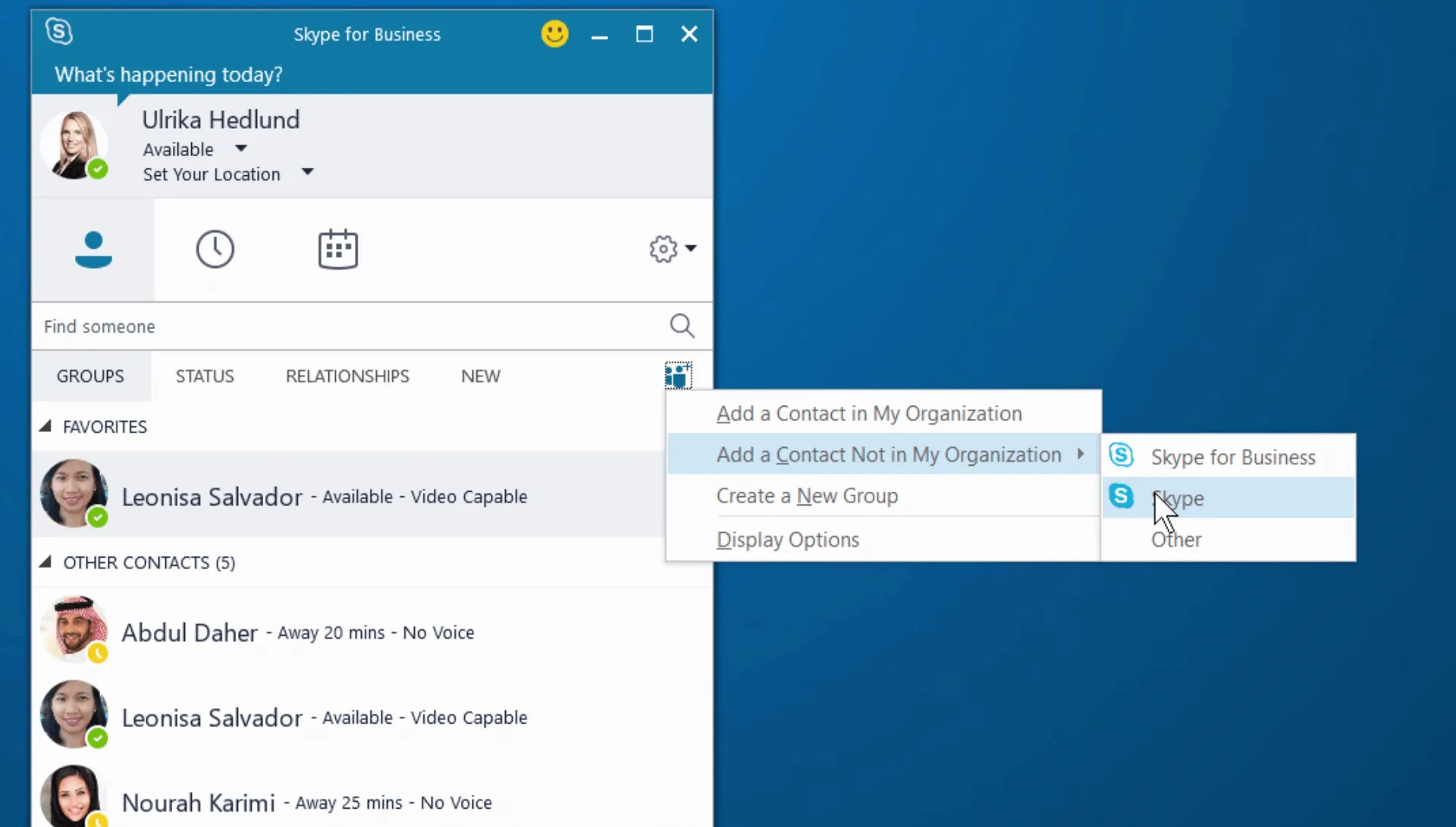Open the Options gear icon
The image size is (1456, 827).
pyautogui.click(x=664, y=249)
